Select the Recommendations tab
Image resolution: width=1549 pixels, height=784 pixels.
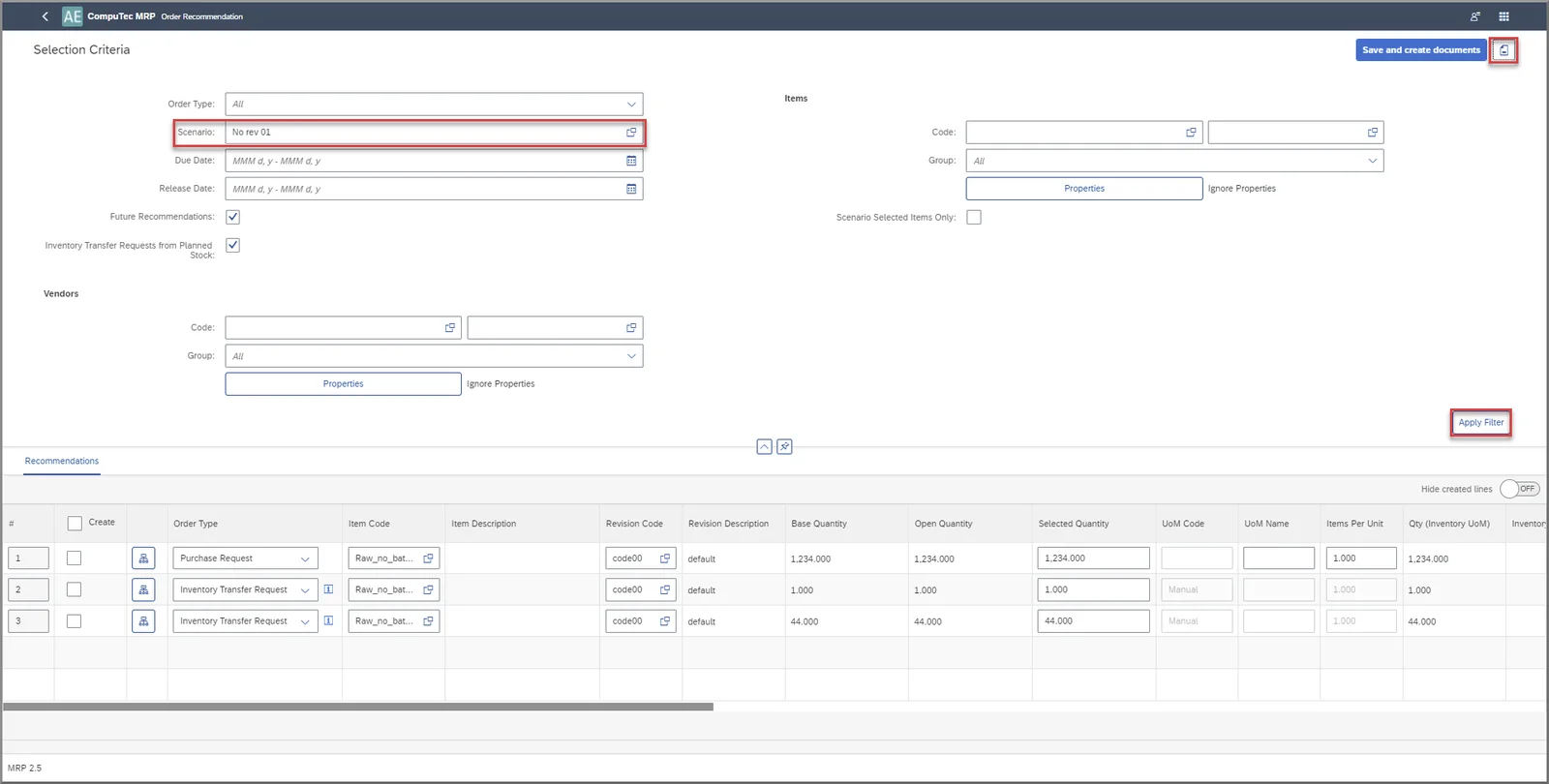(62, 462)
